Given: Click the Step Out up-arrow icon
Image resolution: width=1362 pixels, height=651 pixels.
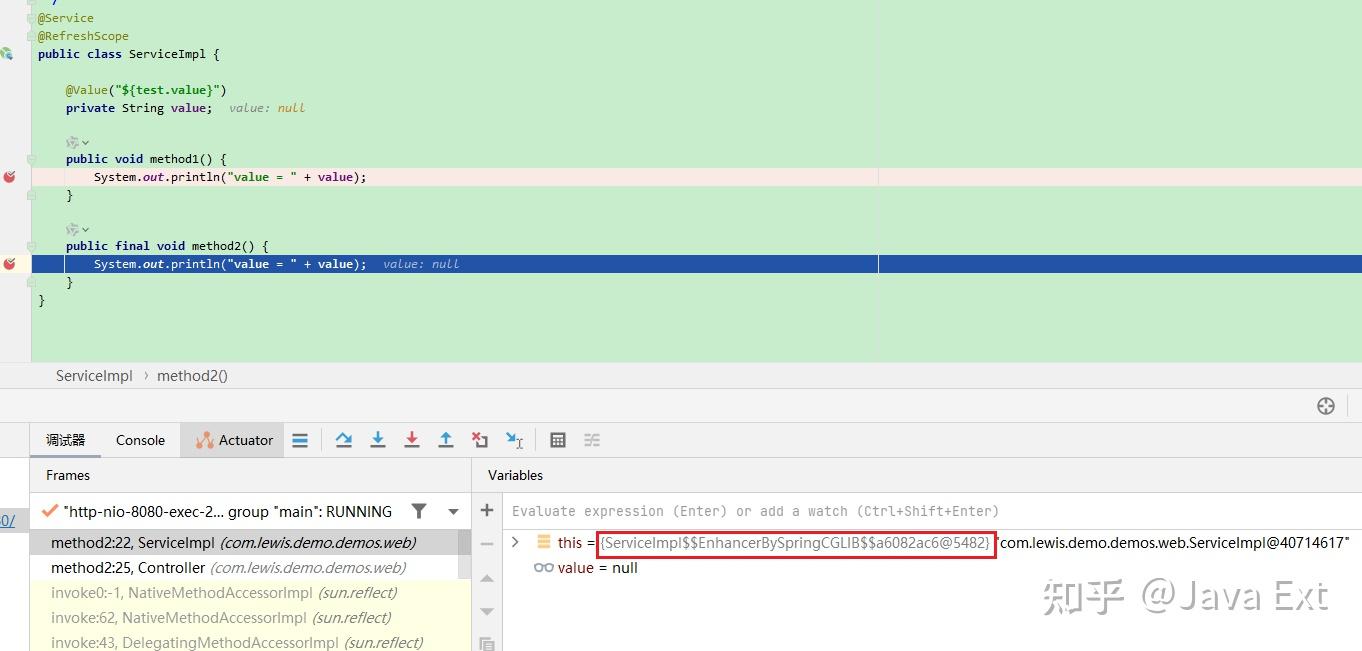Looking at the screenshot, I should (446, 440).
